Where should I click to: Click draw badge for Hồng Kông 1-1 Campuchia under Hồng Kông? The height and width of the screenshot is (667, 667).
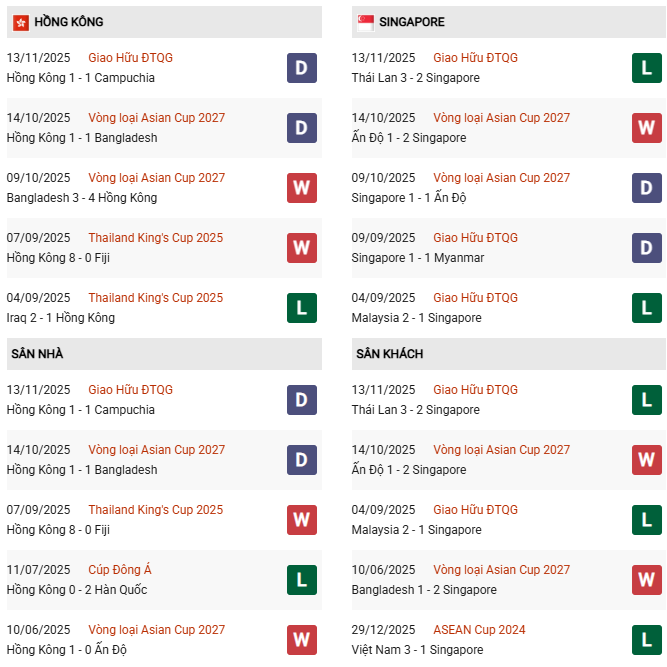(301, 68)
